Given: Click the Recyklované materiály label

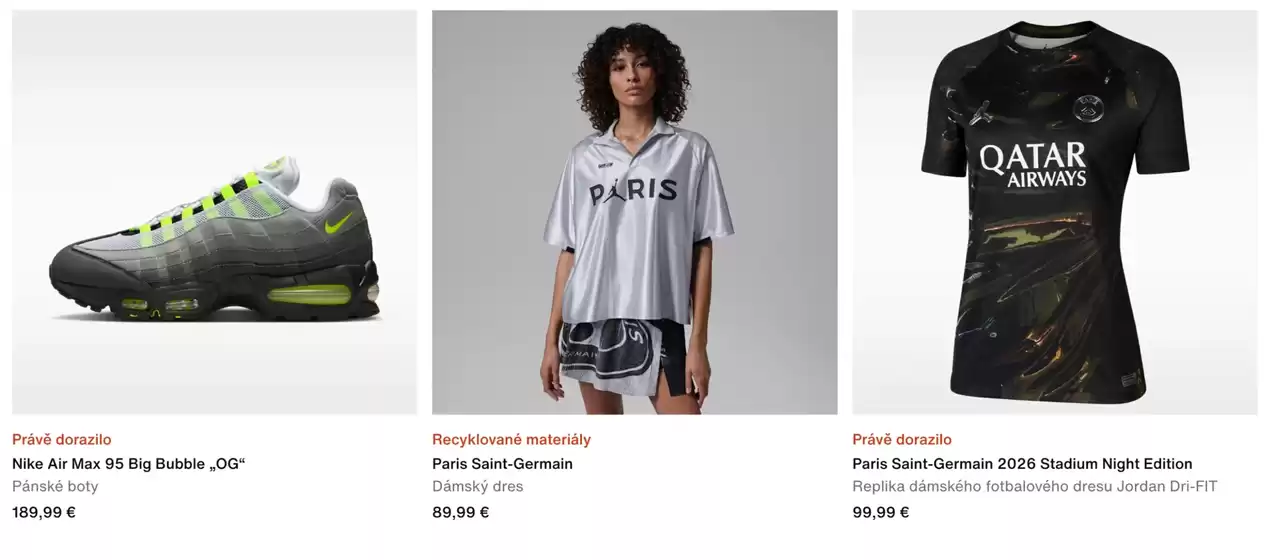Looking at the screenshot, I should [511, 440].
